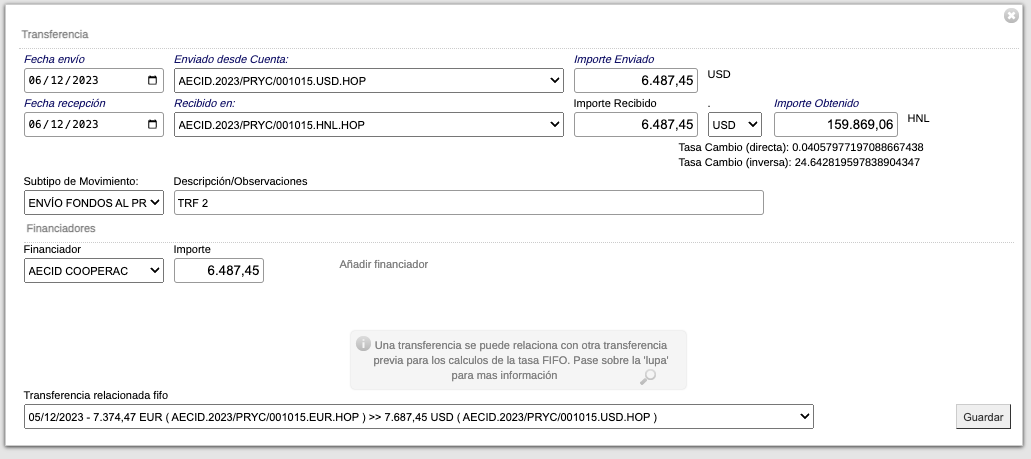The height and width of the screenshot is (459, 1031).
Task: Expand the Recibido en account dropdown
Action: pos(368,125)
